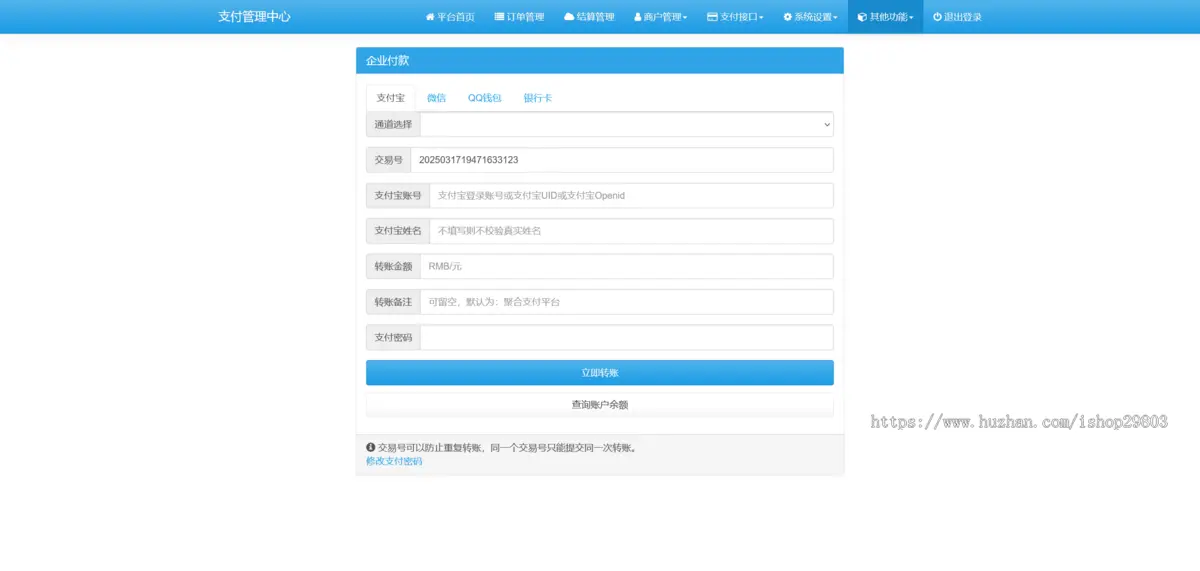
Task: Open the 修改支付密码 link
Action: pyautogui.click(x=394, y=461)
